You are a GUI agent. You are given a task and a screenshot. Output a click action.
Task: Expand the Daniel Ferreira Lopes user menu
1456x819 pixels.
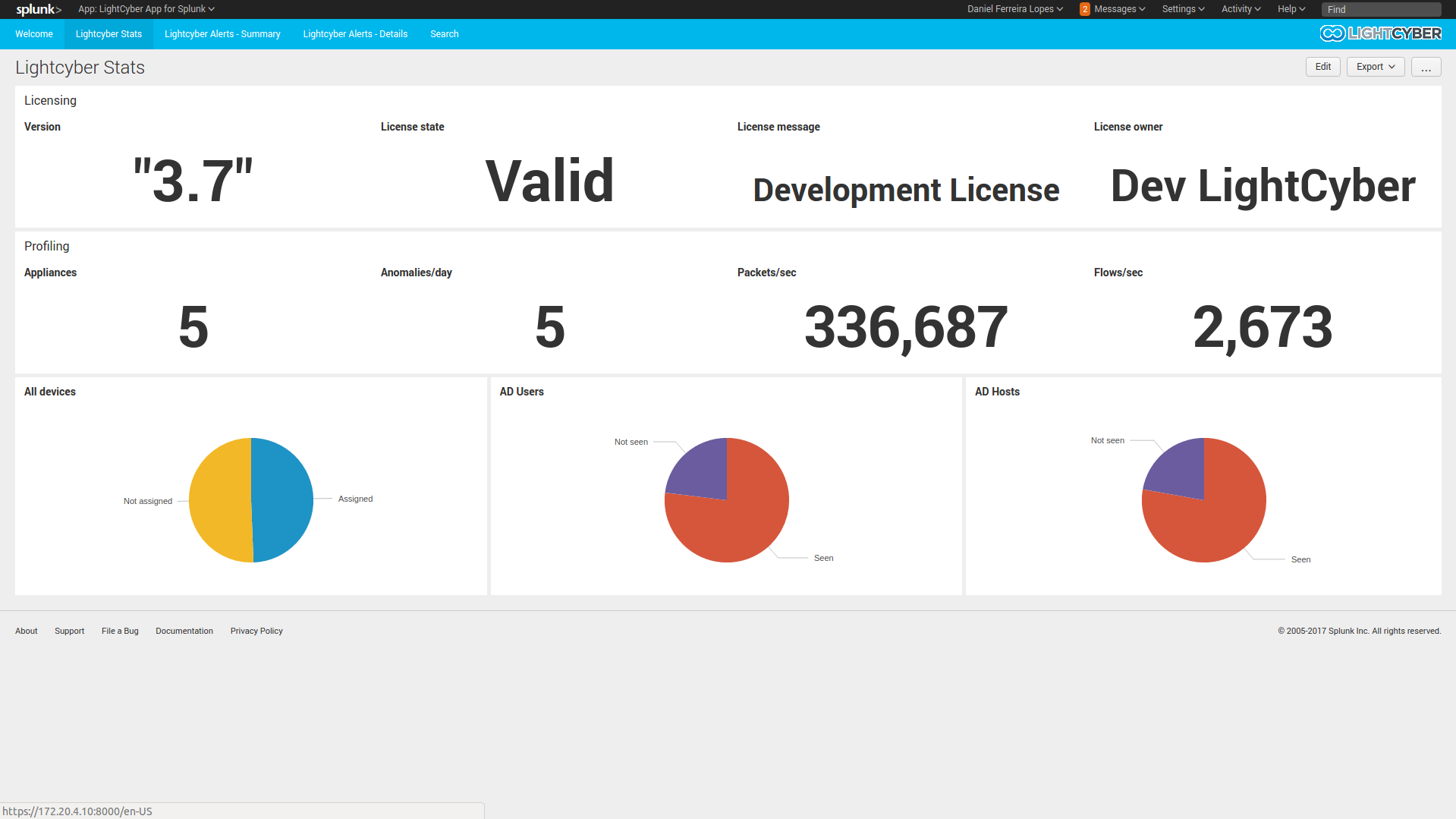tap(1015, 9)
